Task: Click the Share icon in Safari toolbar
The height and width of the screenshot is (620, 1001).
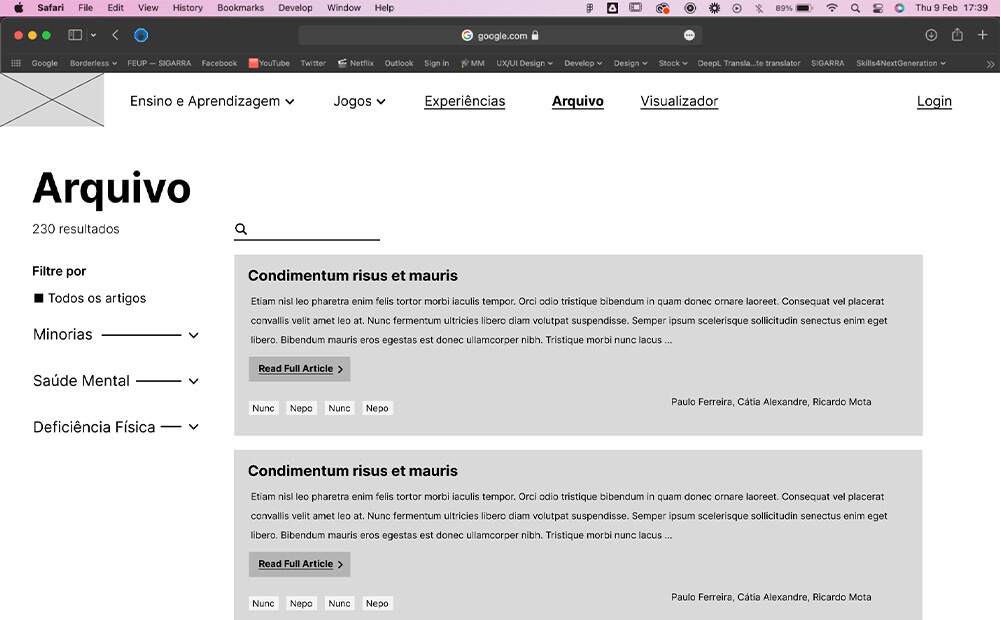Action: coord(957,35)
